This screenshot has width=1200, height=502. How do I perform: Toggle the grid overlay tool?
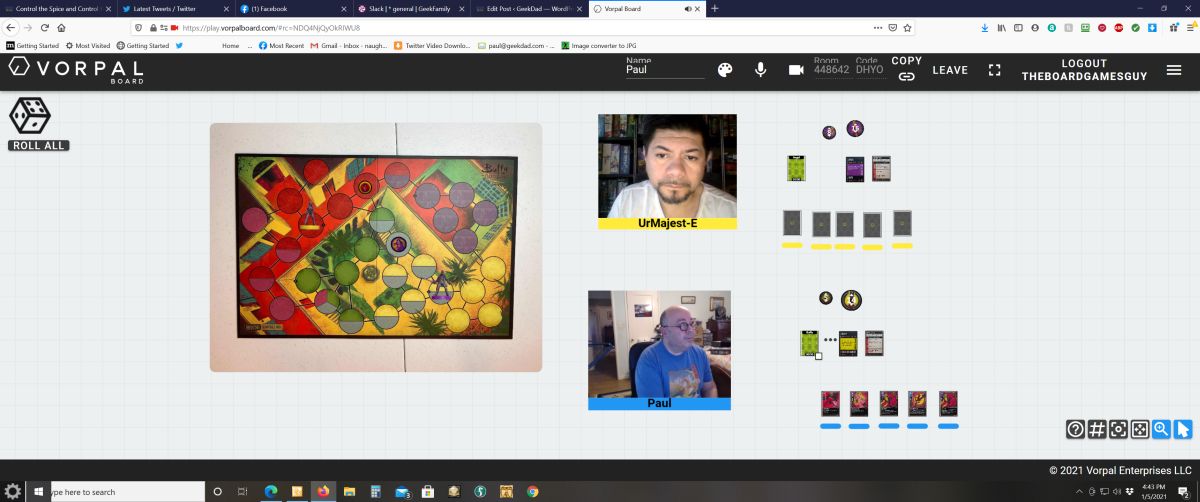click(x=1097, y=429)
